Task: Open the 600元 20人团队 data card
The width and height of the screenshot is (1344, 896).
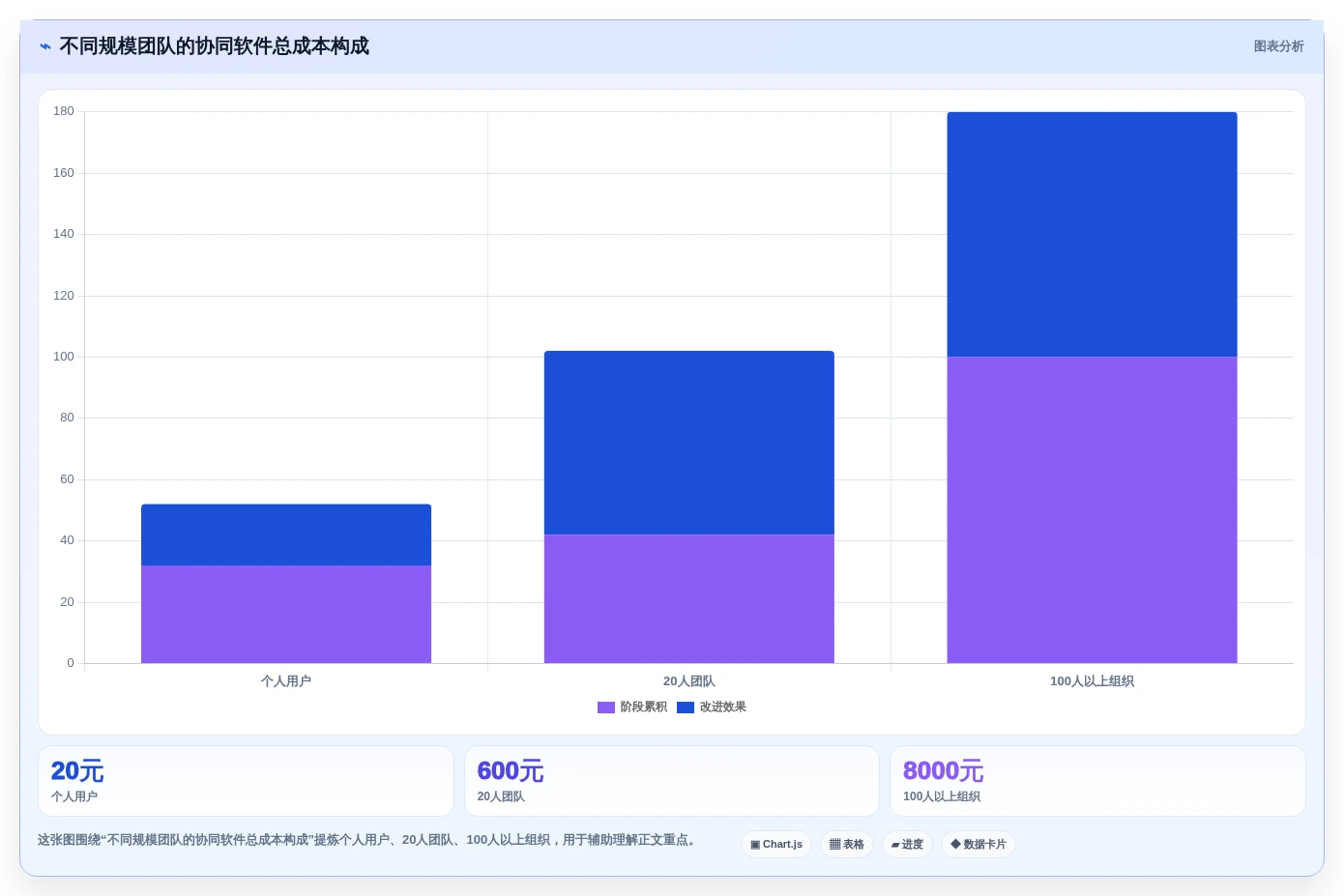Action: [x=672, y=781]
